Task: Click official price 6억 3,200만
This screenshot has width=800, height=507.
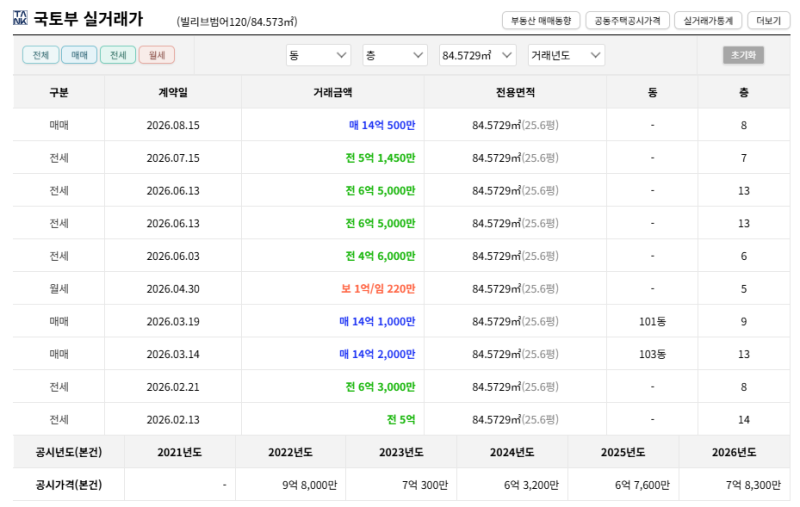Action: tap(531, 485)
